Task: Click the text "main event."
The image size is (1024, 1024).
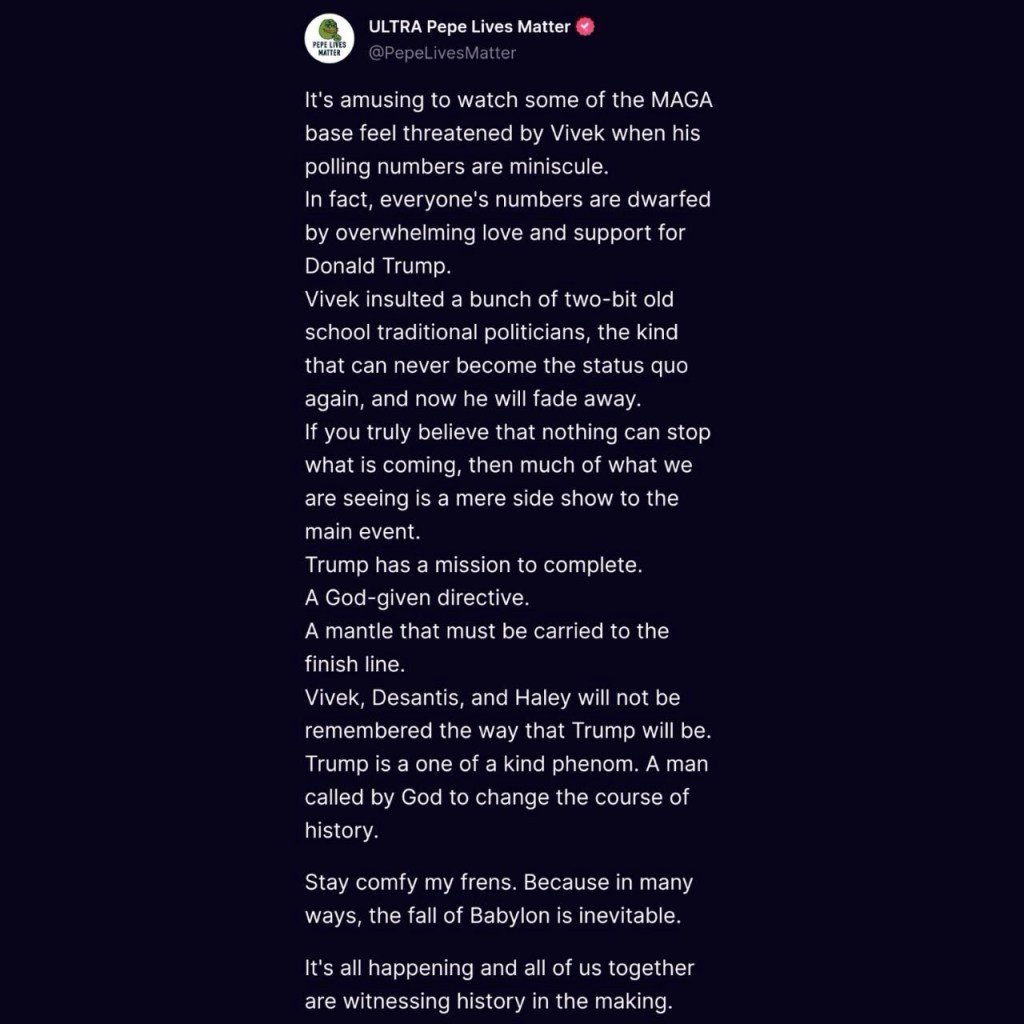Action: [362, 532]
